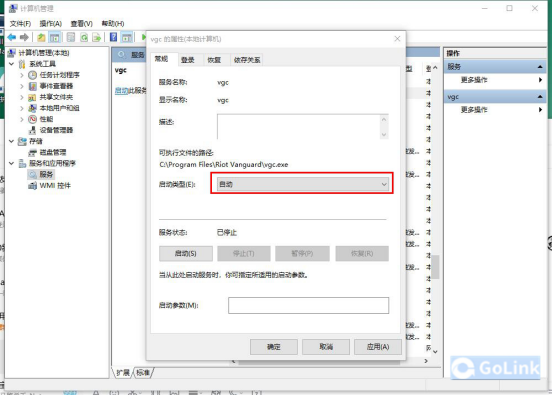Click the 磁盘管理 disk icon
Viewport: 553px width, 395px height.
point(32,152)
